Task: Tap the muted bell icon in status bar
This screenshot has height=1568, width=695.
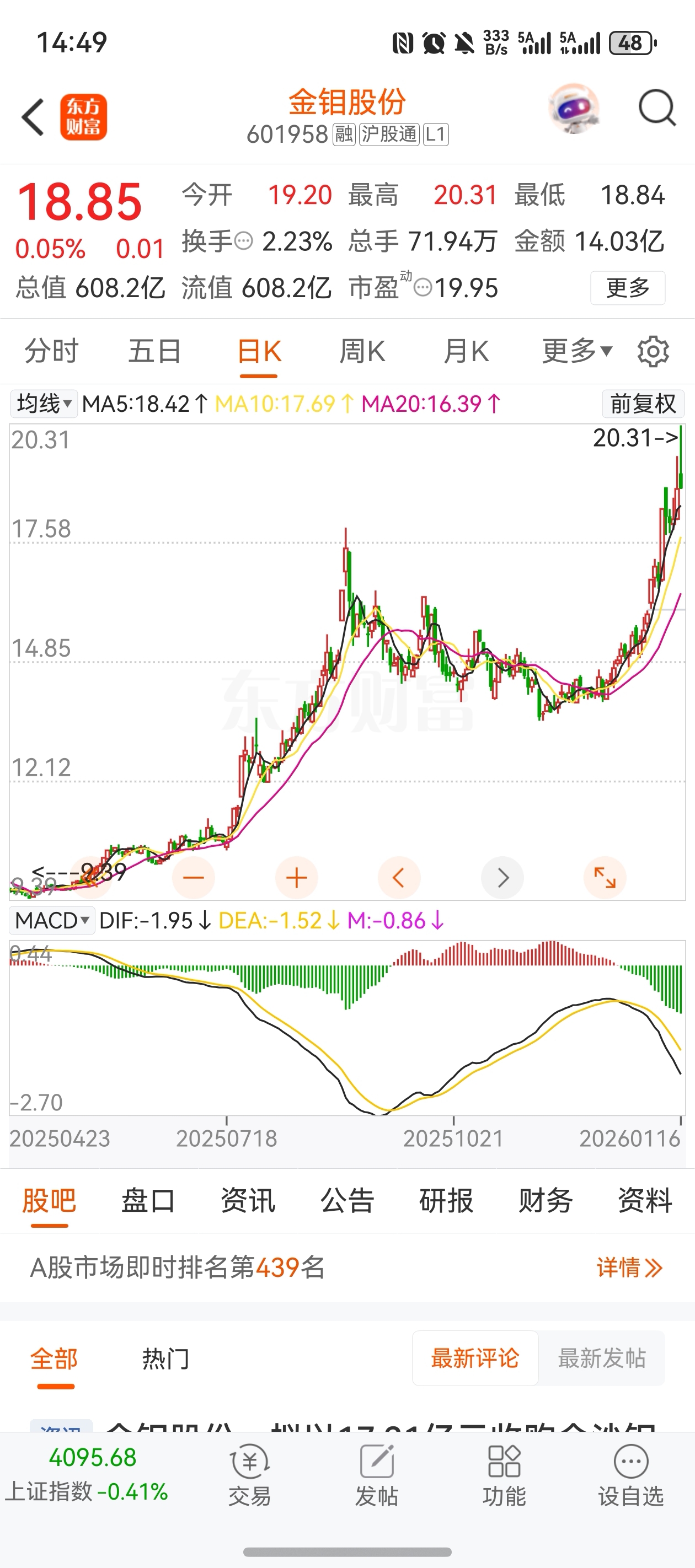Action: (464, 43)
